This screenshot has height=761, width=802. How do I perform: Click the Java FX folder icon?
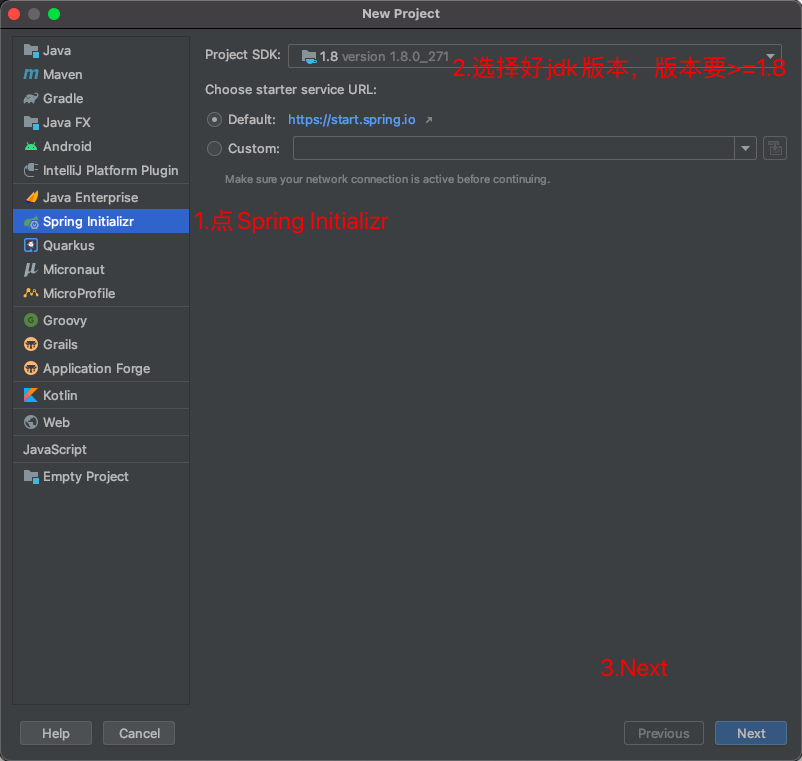coord(31,123)
